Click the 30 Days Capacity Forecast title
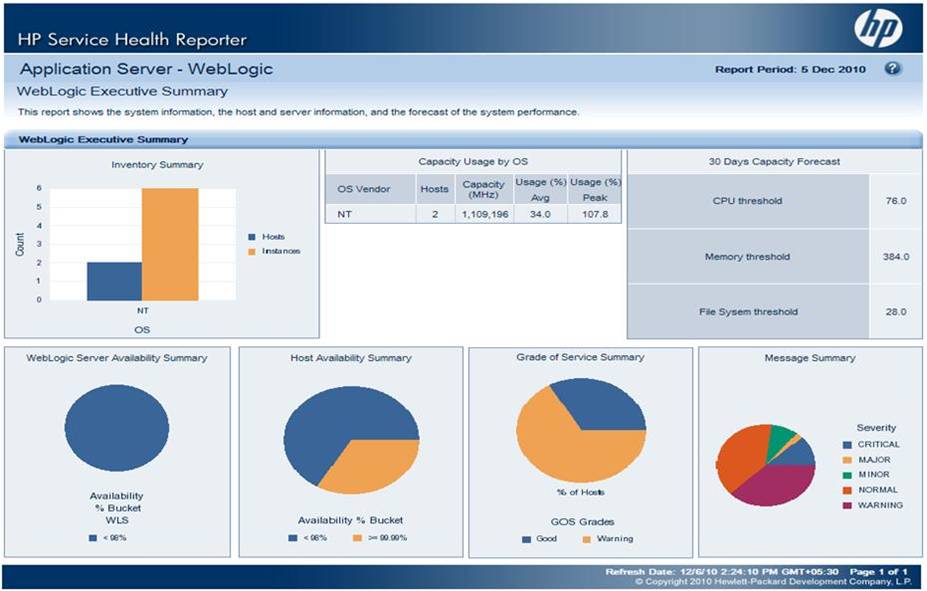The height and width of the screenshot is (591, 927). click(x=774, y=161)
